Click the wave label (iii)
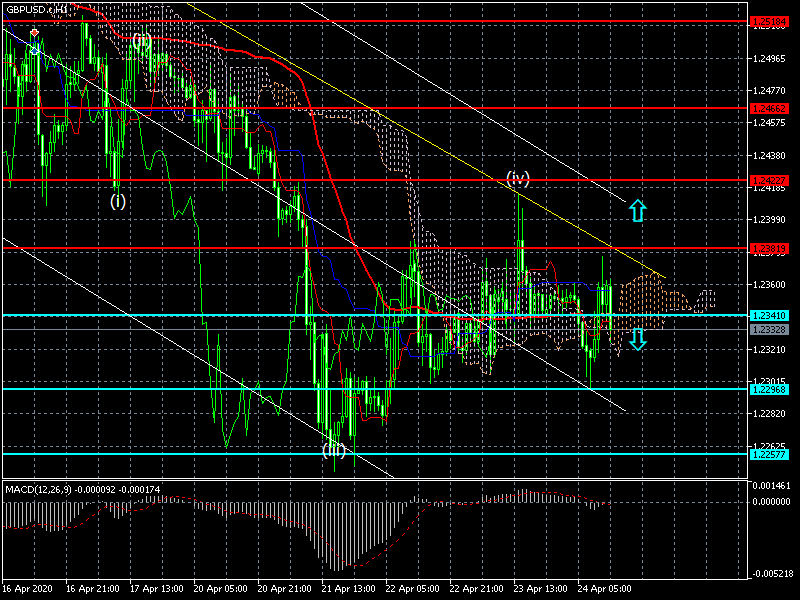This screenshot has height=600, width=800. [334, 450]
